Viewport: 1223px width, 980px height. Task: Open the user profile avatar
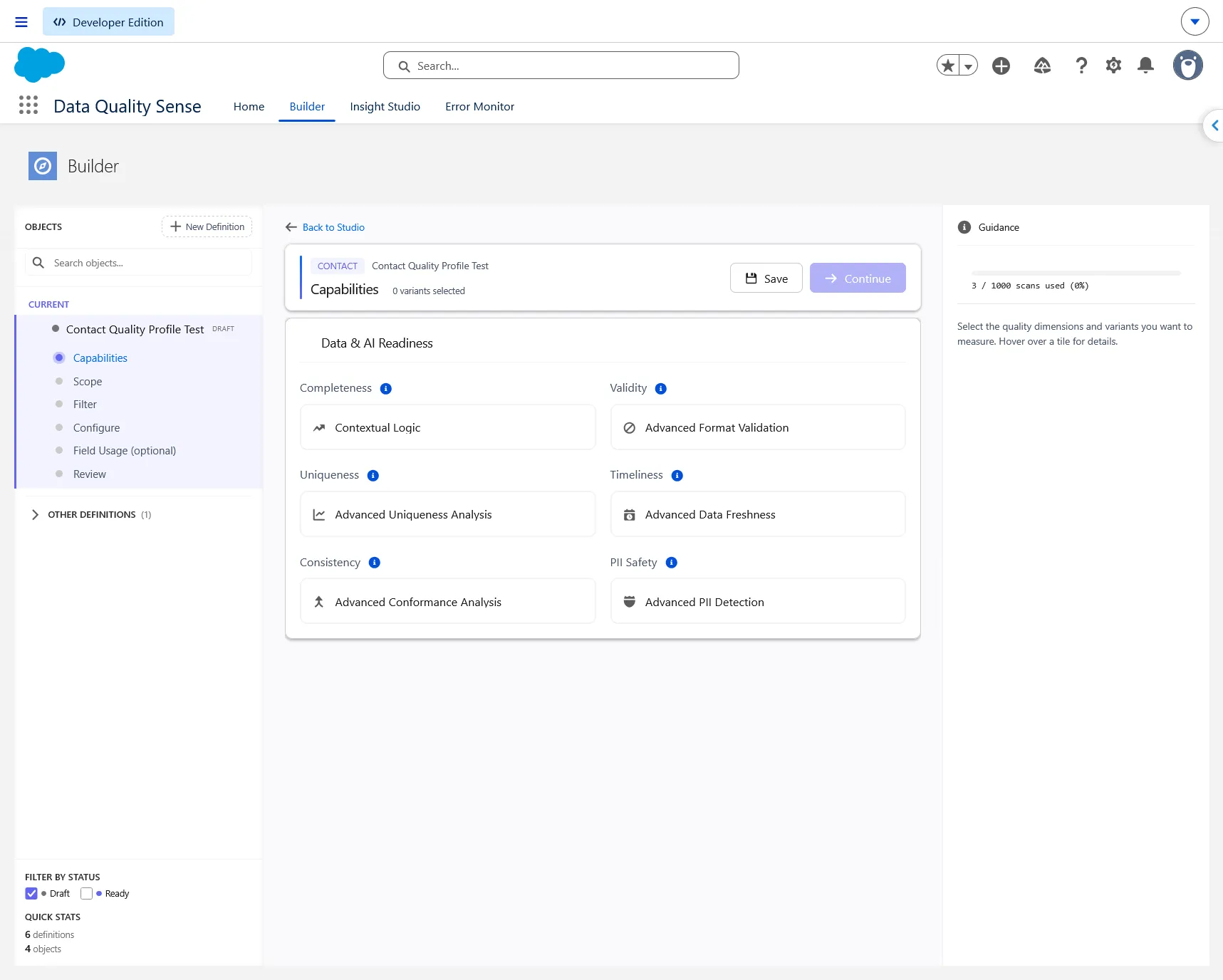[1188, 66]
